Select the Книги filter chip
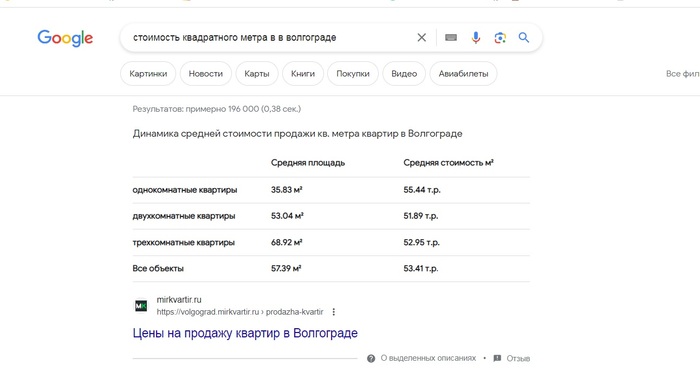 pyautogui.click(x=303, y=74)
